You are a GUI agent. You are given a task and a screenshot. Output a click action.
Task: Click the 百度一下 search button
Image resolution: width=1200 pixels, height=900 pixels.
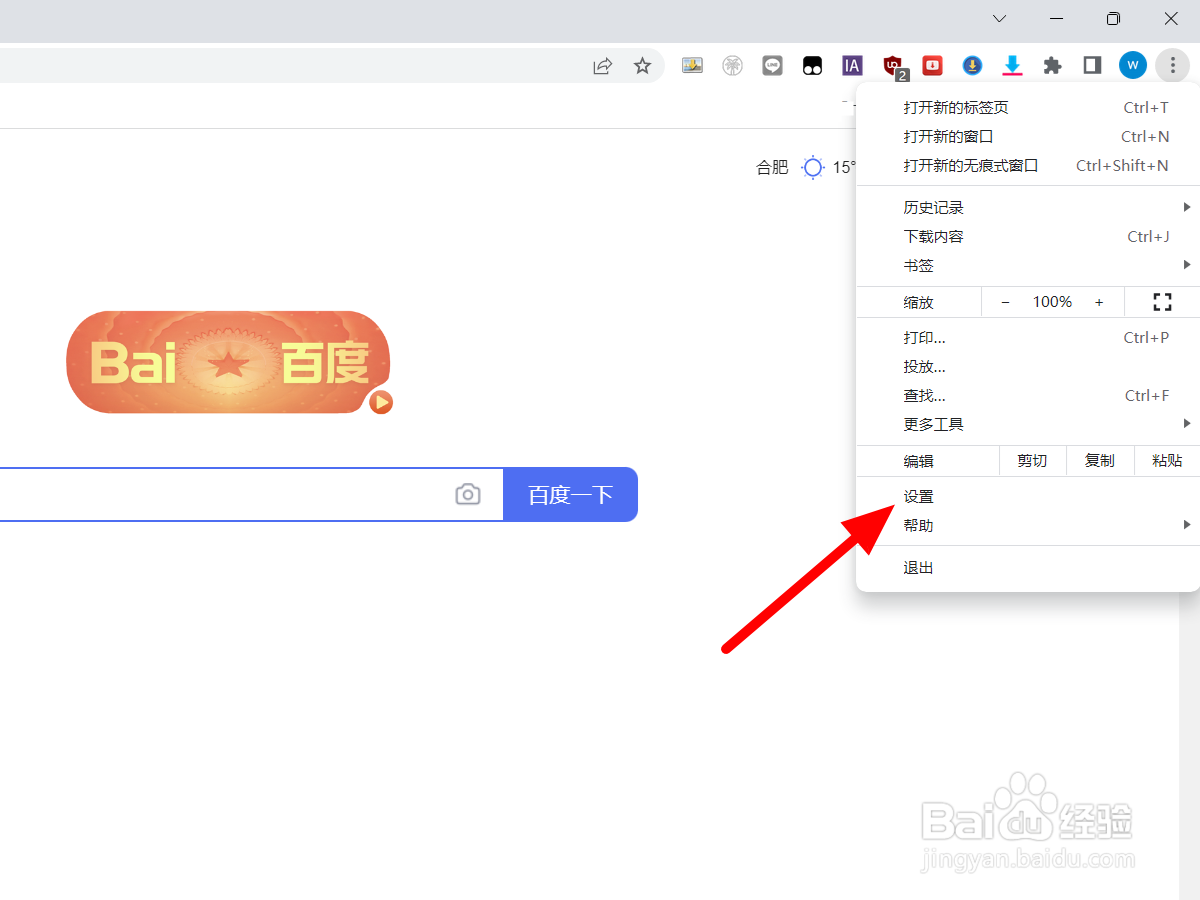[570, 494]
